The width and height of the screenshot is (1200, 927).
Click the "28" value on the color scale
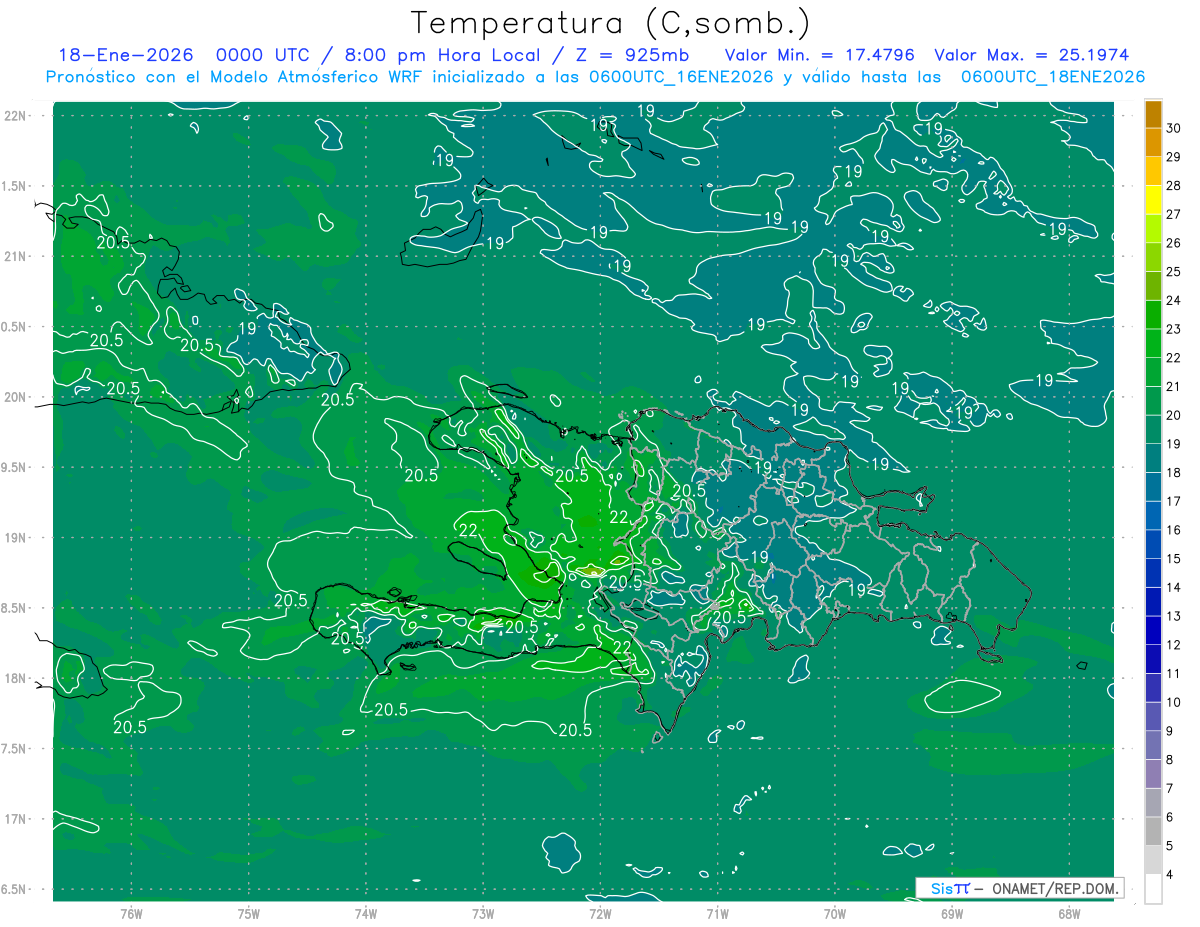1173,186
